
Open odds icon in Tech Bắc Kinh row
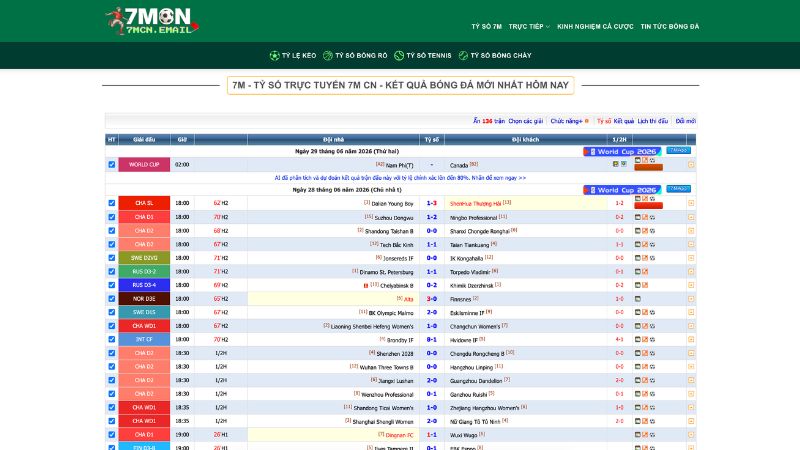coord(645,244)
